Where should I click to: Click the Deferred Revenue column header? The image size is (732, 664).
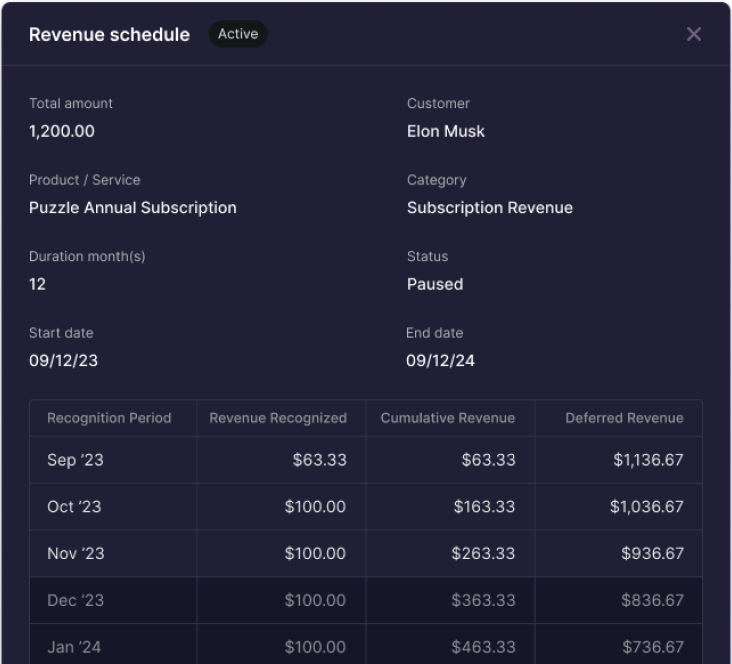[624, 418]
